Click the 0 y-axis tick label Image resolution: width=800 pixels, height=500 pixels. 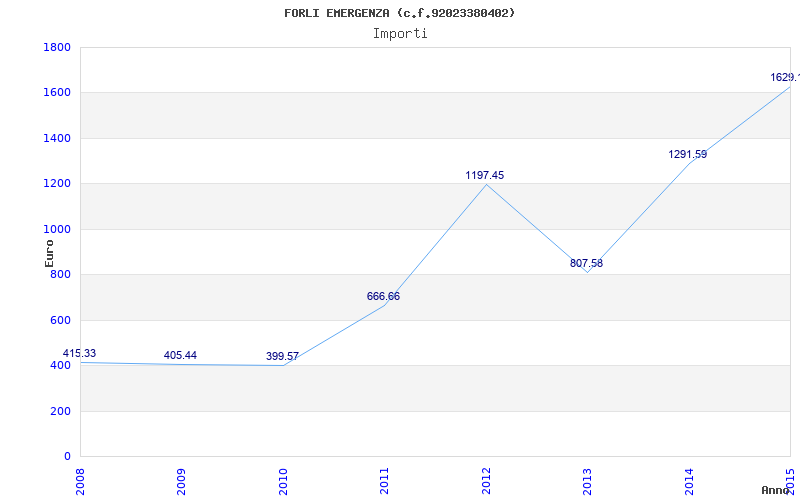tap(67, 456)
